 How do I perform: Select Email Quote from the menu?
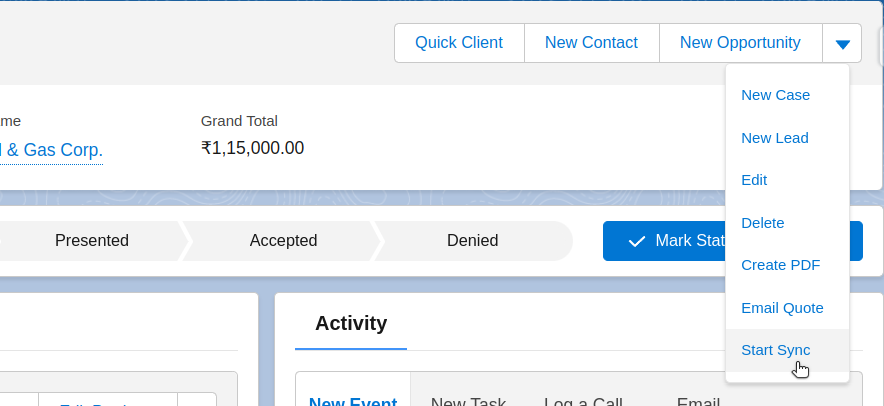tap(782, 308)
